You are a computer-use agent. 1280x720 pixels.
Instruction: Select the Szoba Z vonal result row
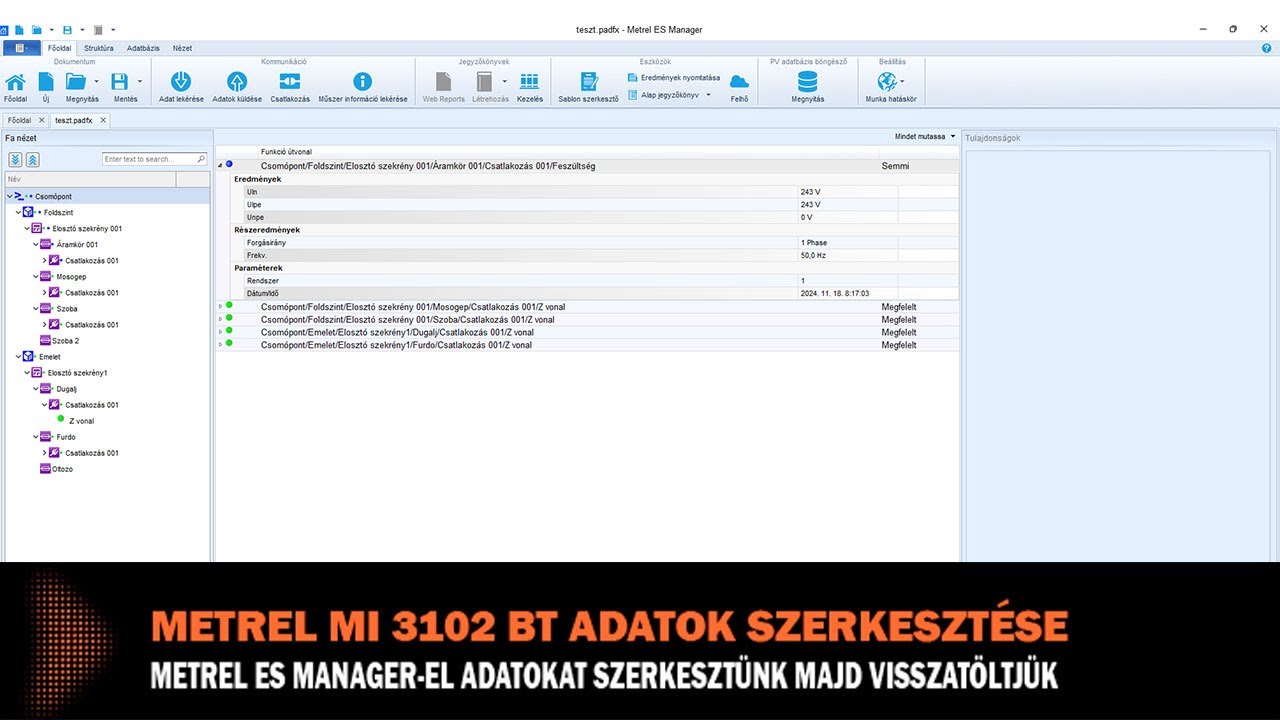587,319
